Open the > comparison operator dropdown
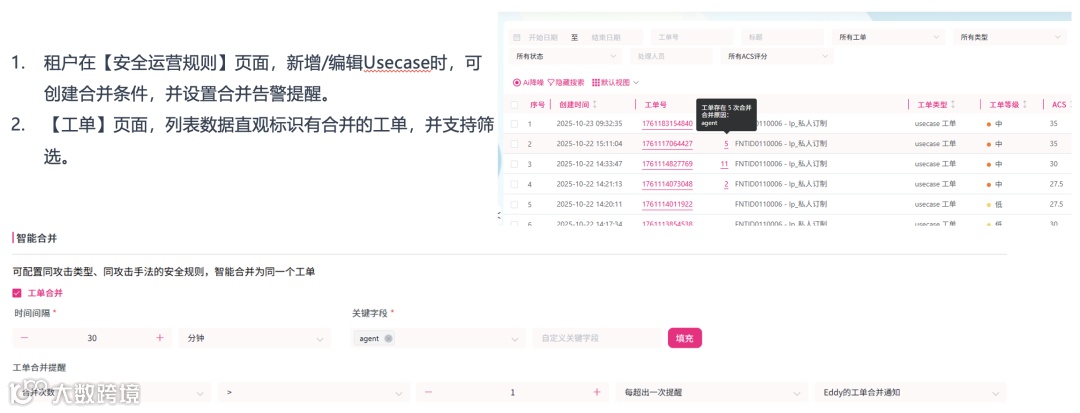The height and width of the screenshot is (413, 1080). click(x=313, y=392)
